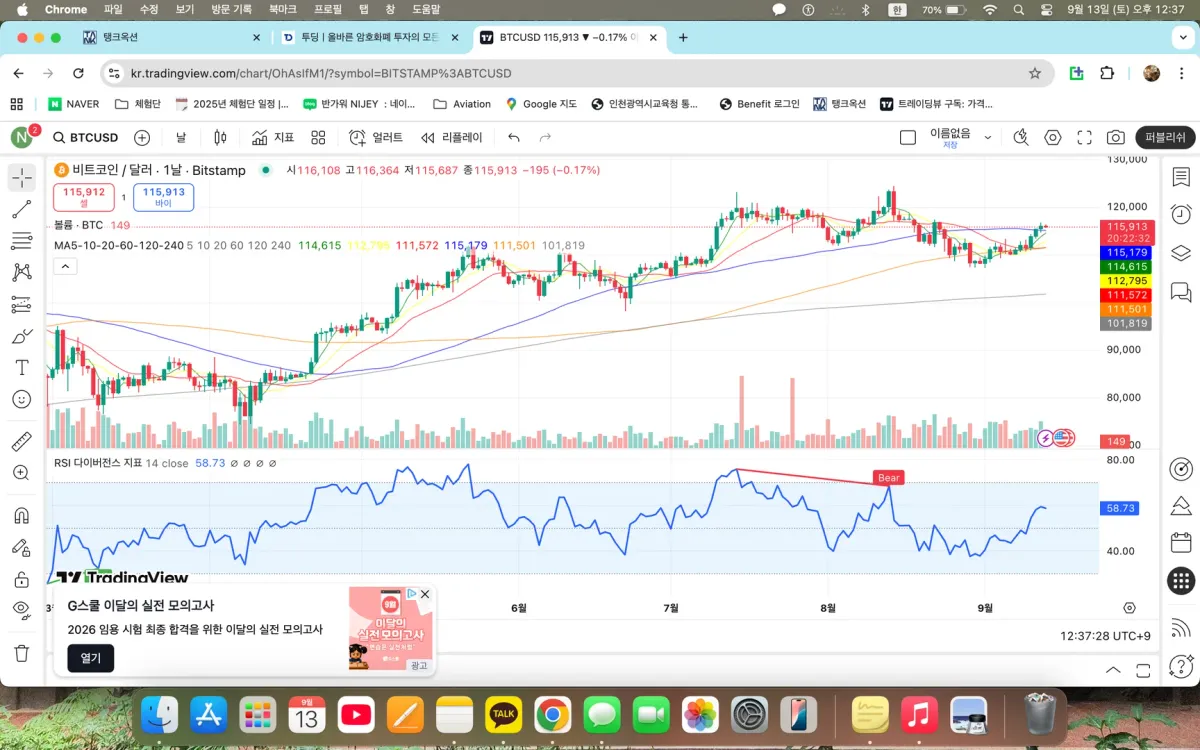Select the trend line drawing tool
Image resolution: width=1200 pixels, height=750 pixels.
point(21,209)
